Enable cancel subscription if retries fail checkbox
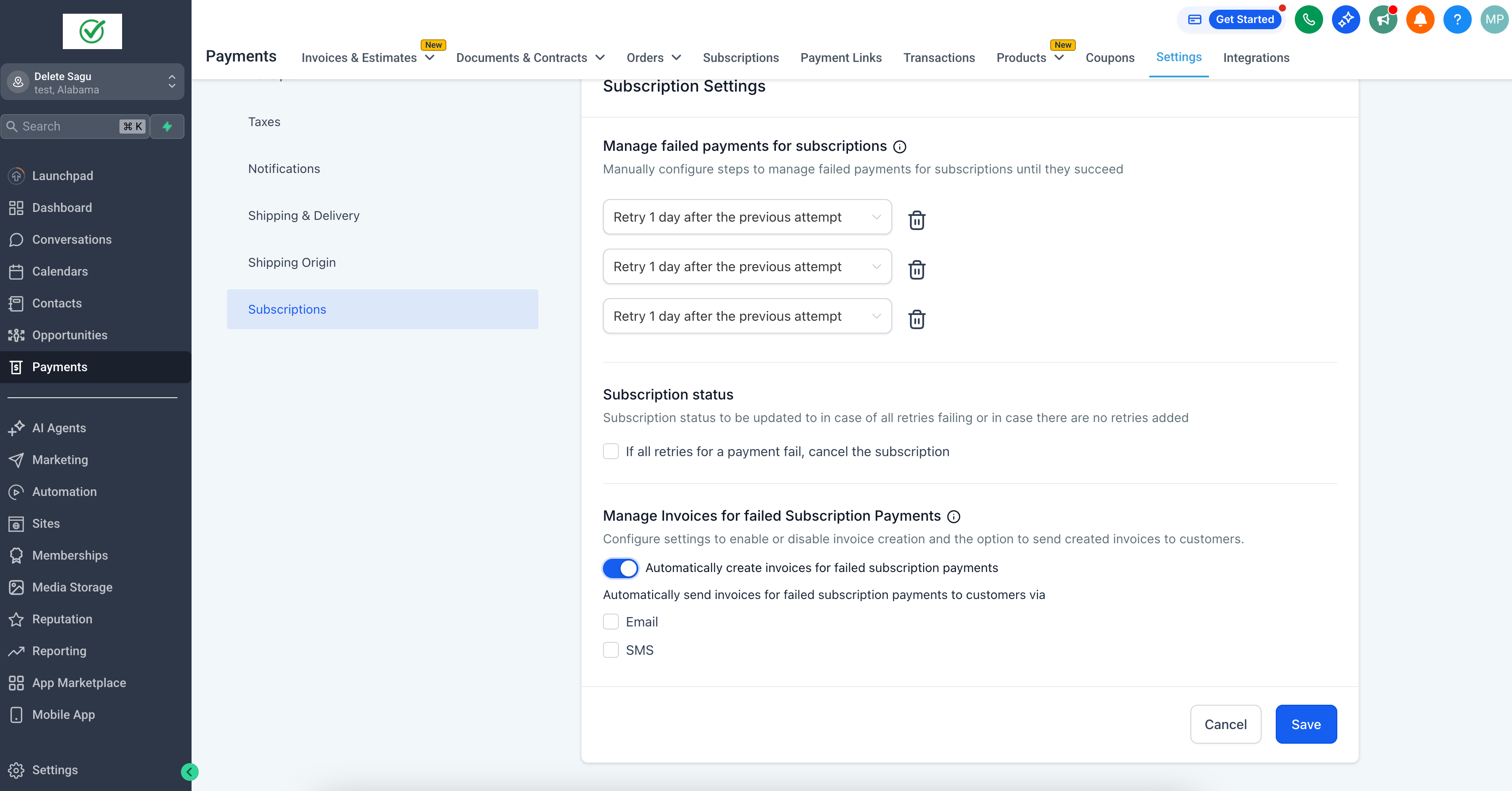Image resolution: width=1512 pixels, height=791 pixels. click(x=610, y=451)
